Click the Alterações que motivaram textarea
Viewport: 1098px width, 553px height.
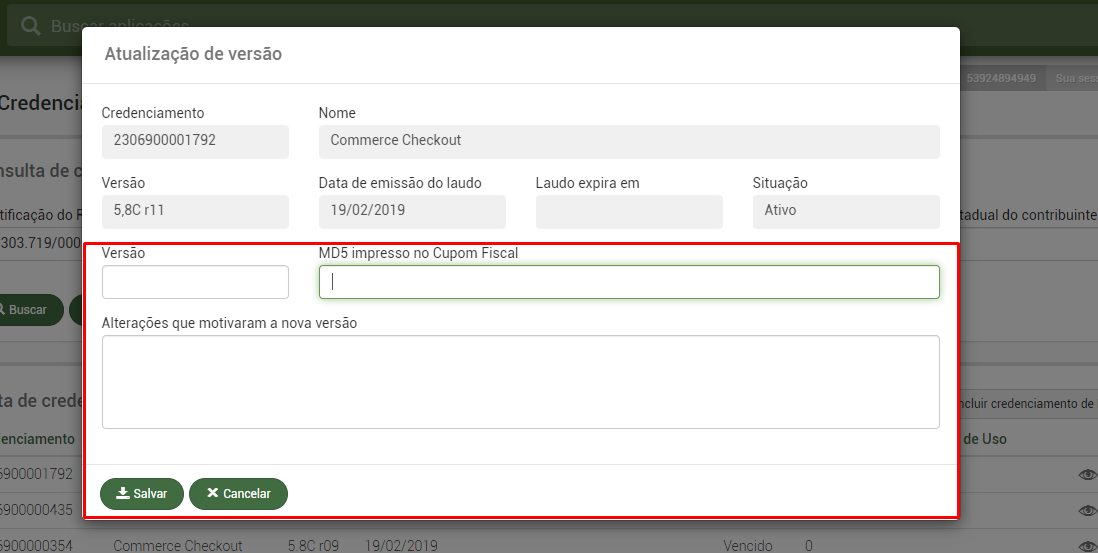coord(520,382)
